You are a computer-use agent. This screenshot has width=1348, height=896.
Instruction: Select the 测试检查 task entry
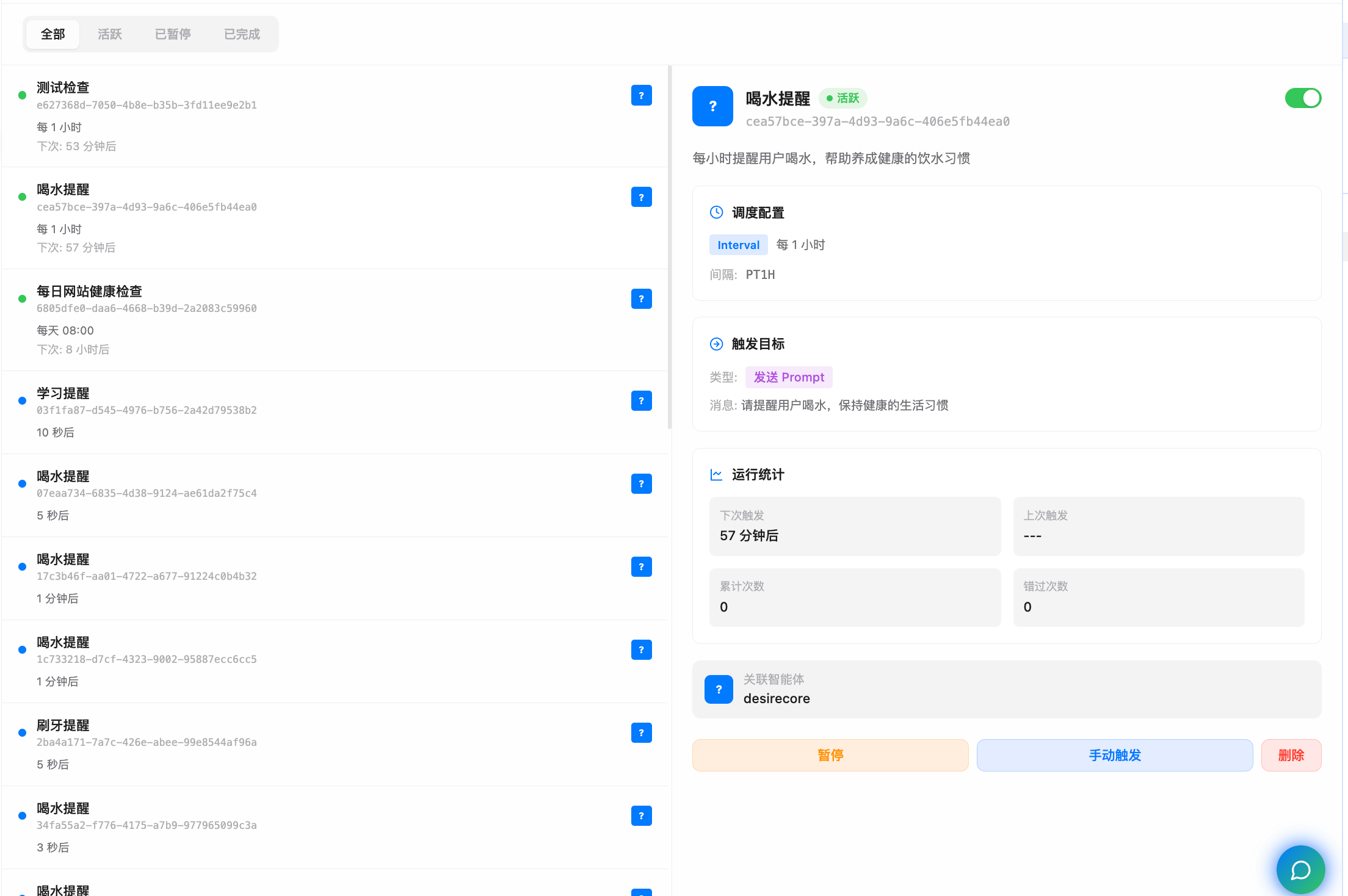(x=244, y=116)
